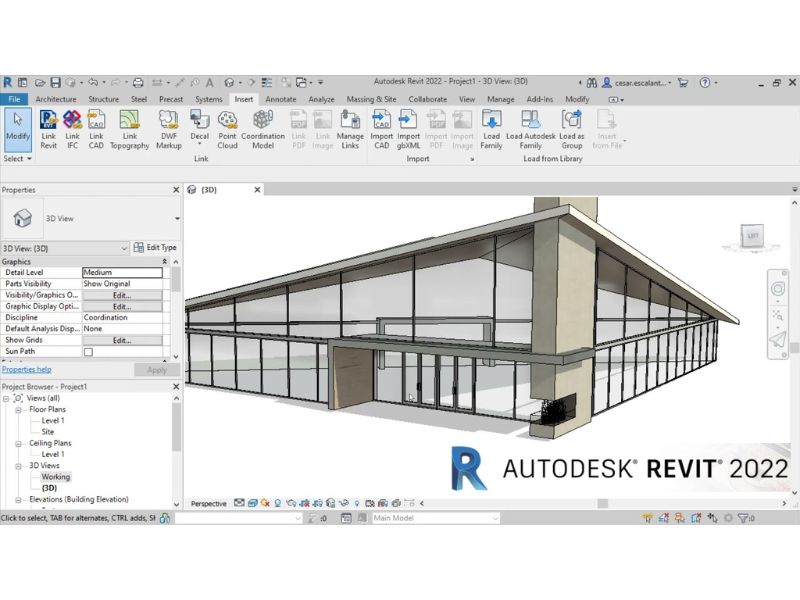Click the ViewCube in the 3D view
Screen dimensions: 800x600
750,236
